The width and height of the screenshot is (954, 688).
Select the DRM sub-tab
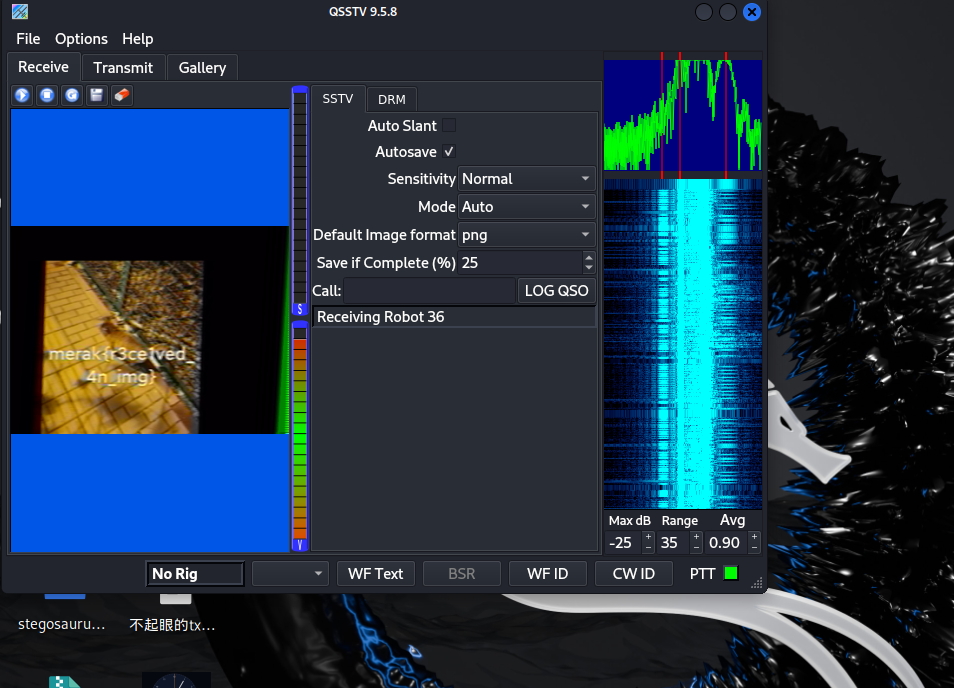pos(392,99)
